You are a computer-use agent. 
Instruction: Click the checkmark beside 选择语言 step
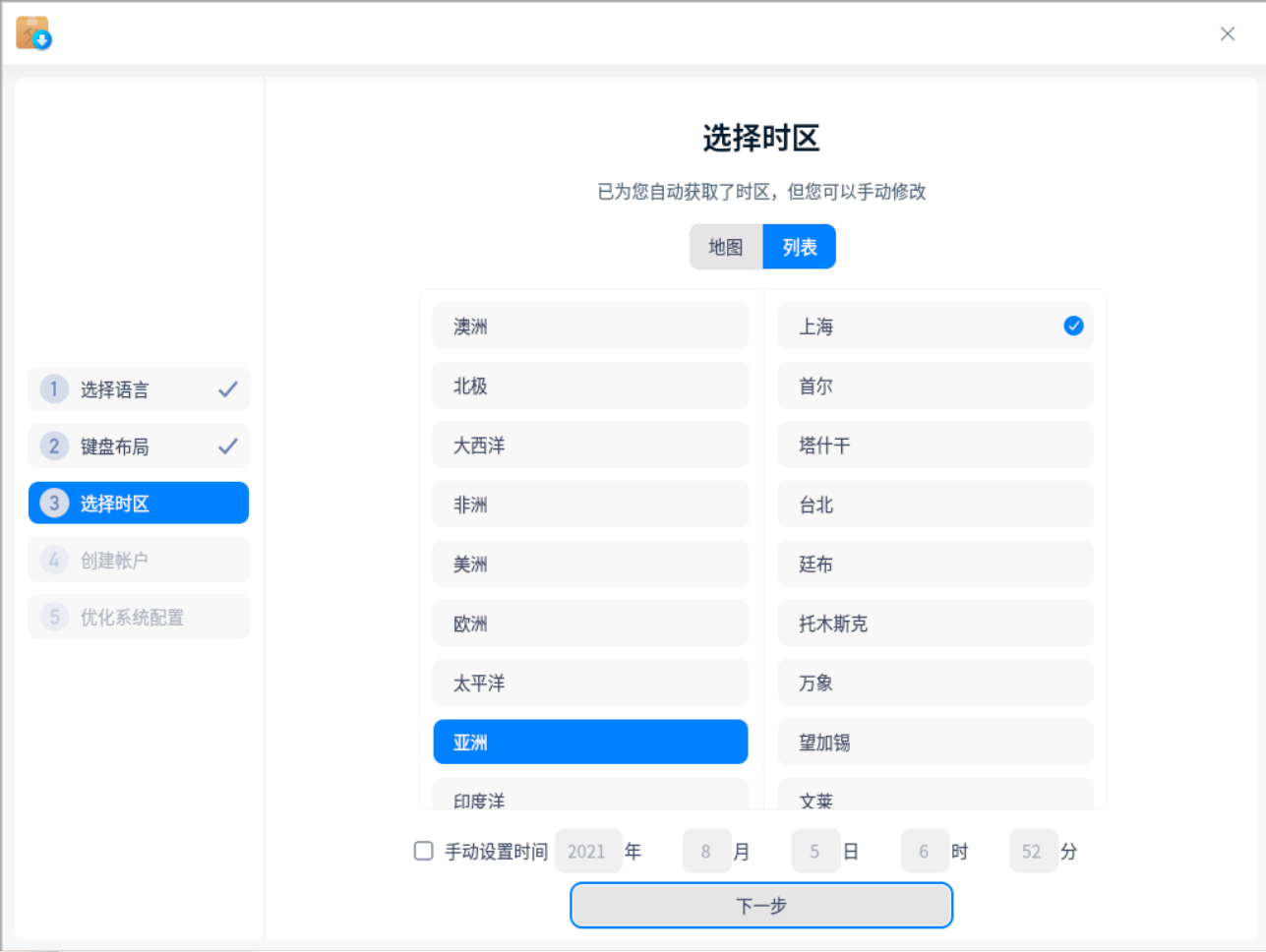coord(228,388)
